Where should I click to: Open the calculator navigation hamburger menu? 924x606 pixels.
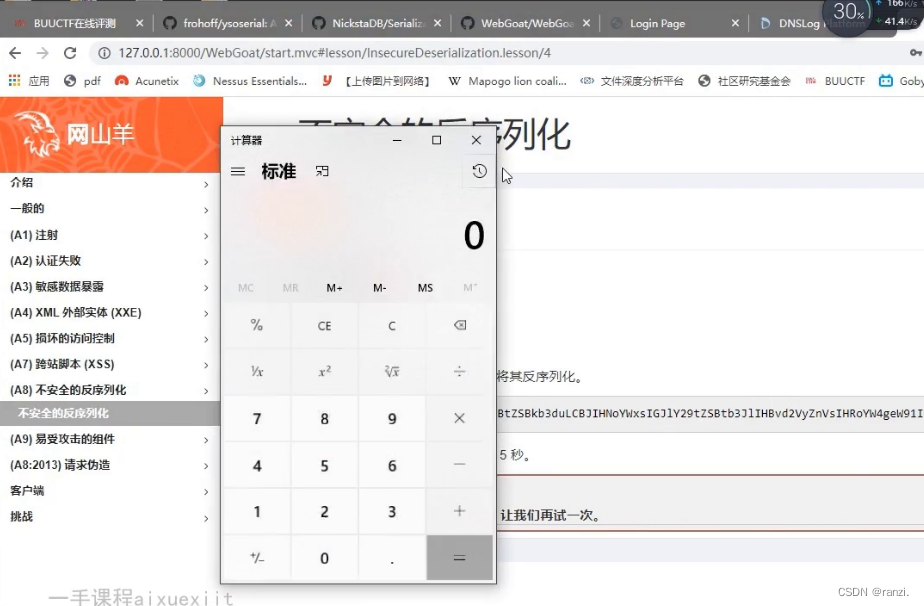tap(238, 172)
